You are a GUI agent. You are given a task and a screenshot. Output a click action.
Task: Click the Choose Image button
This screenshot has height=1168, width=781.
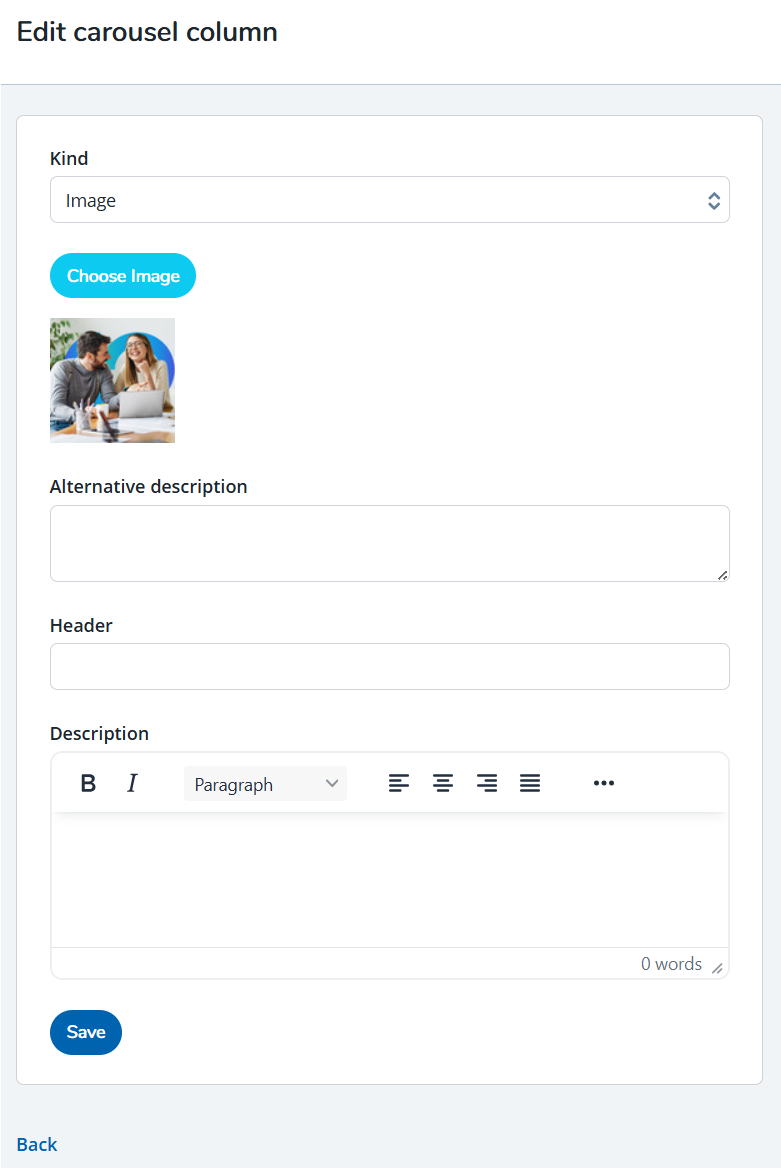(123, 276)
